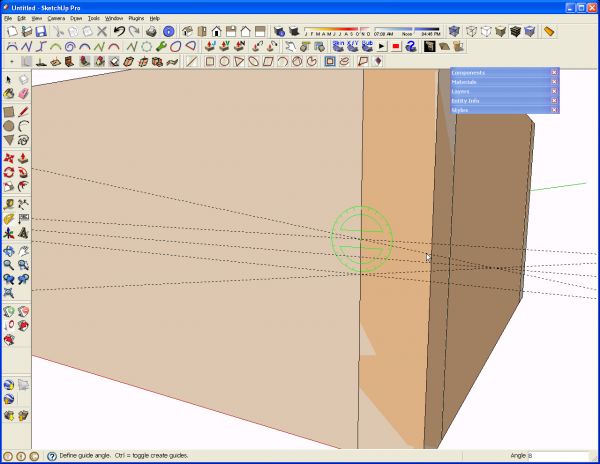Screen dimensions: 600x464
Task: Adjust the shadow month slider
Action: tap(337, 29)
